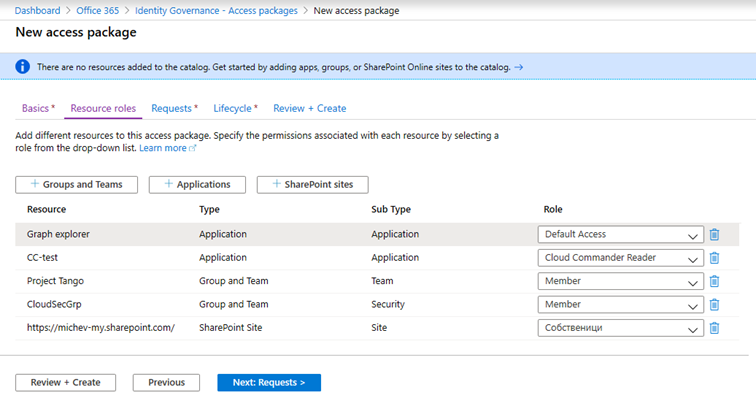The height and width of the screenshot is (398, 756).
Task: Delete the Project Tango resource
Action: click(714, 281)
